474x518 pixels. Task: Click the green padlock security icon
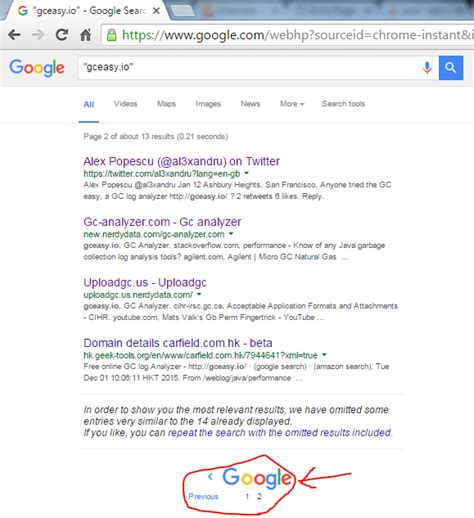112,35
